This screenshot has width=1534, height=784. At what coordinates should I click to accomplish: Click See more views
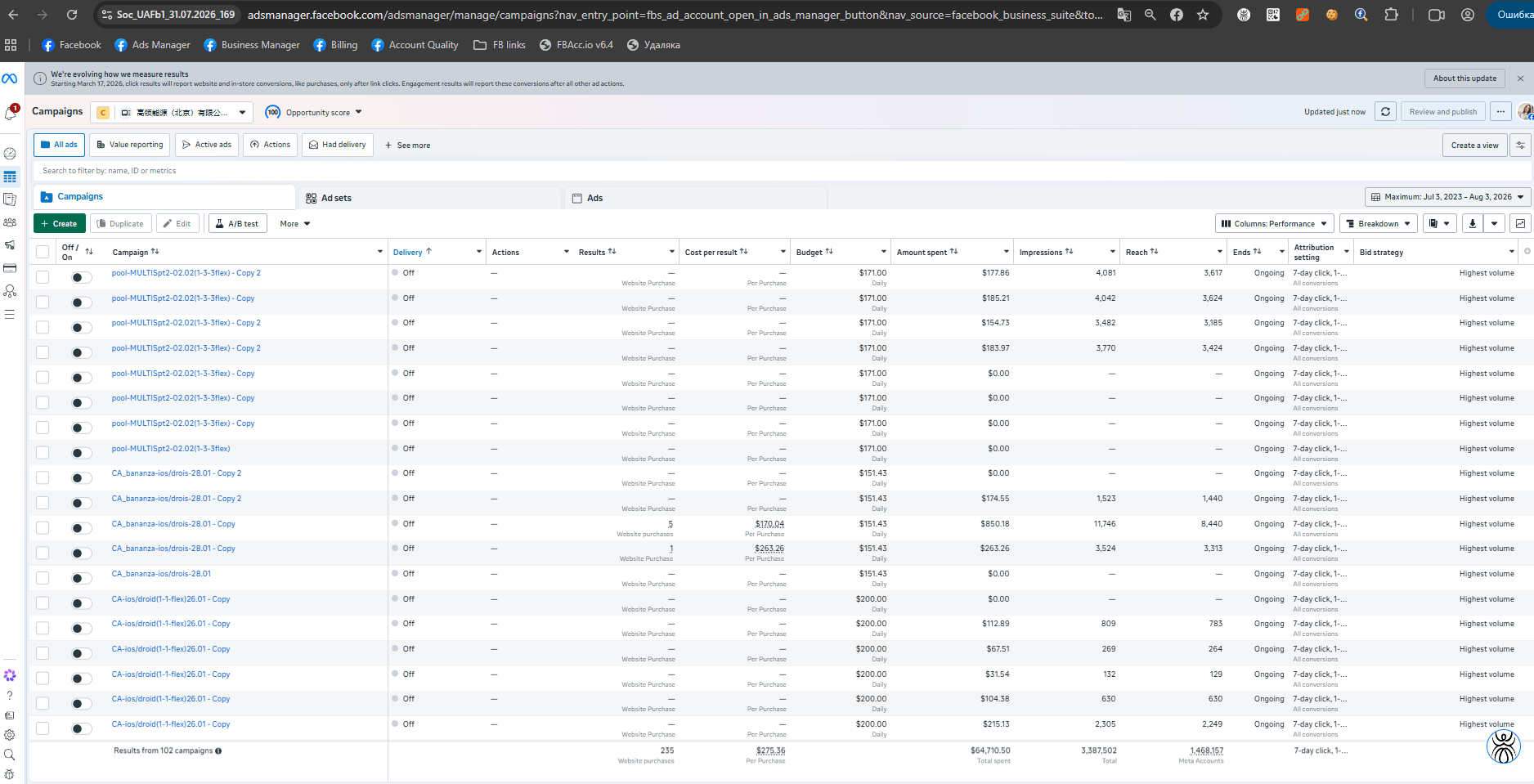click(x=407, y=146)
